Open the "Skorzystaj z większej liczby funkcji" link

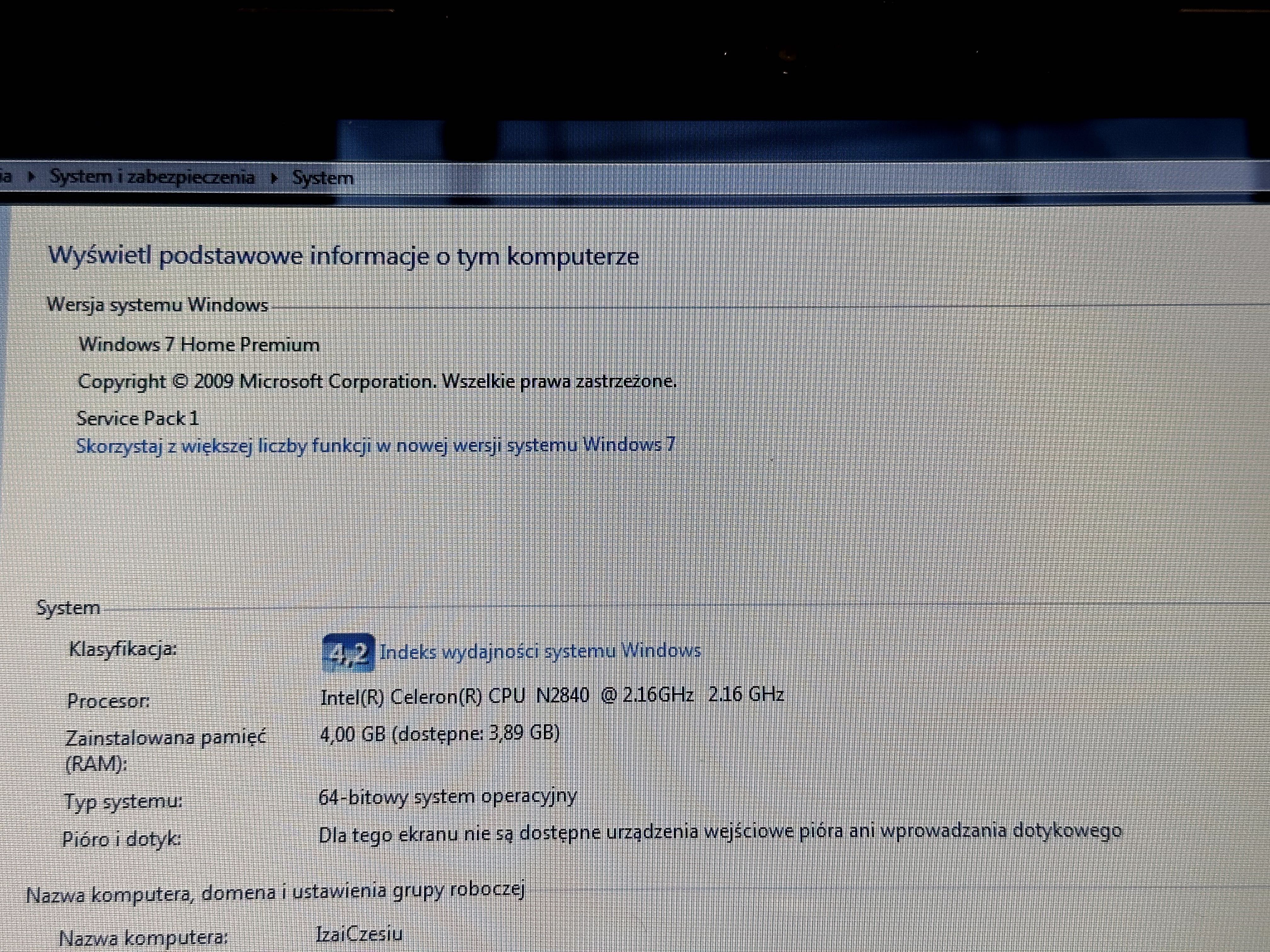coord(376,445)
